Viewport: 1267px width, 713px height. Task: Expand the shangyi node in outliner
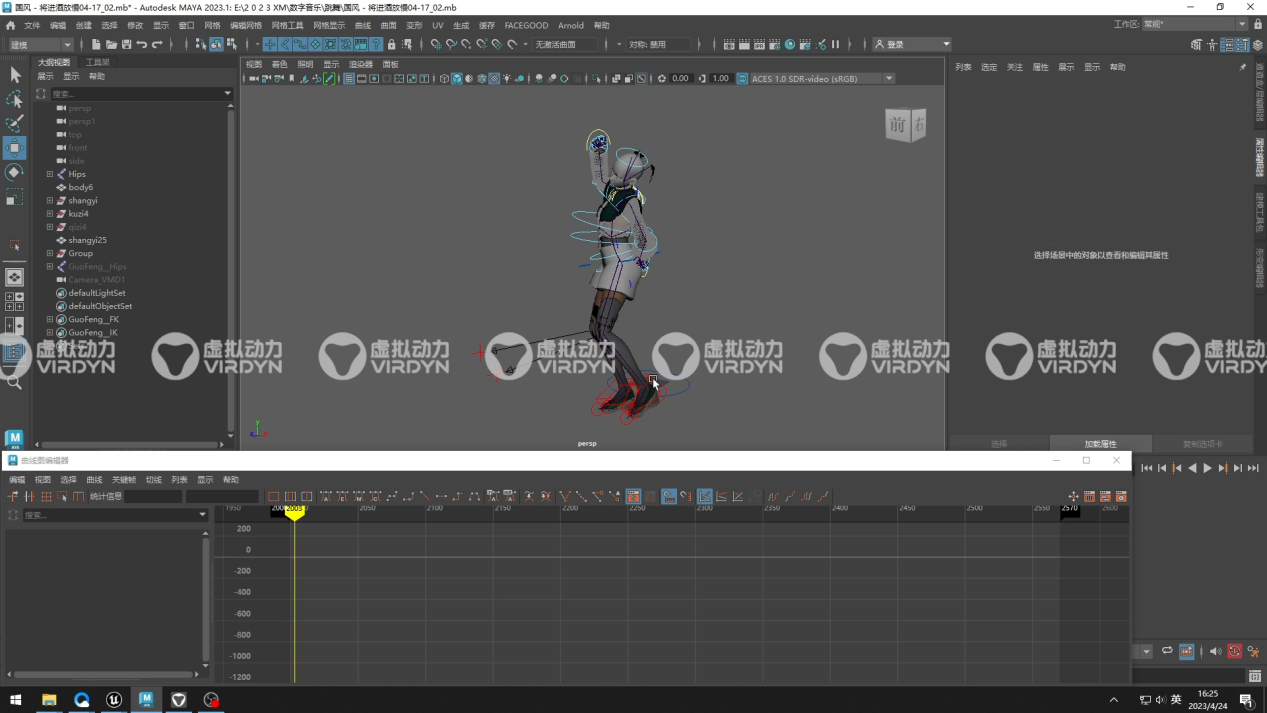pyautogui.click(x=50, y=200)
